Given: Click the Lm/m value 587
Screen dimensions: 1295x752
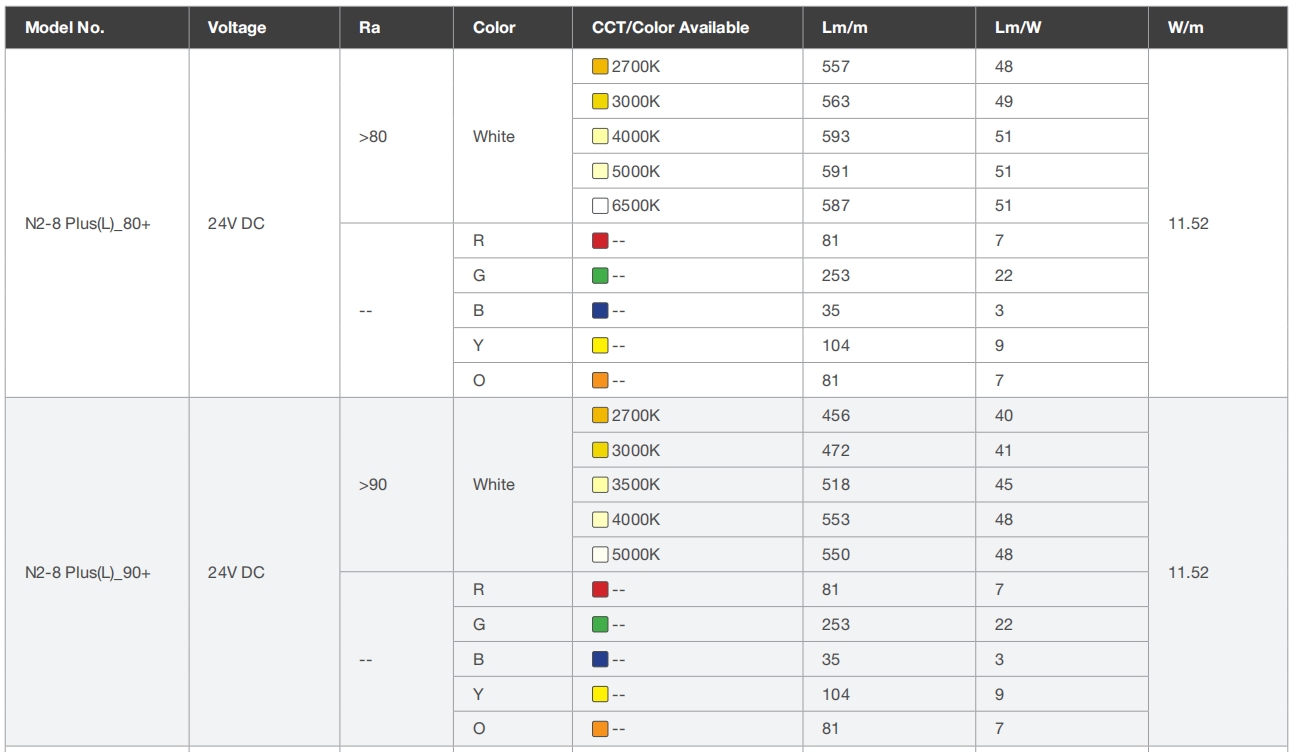Looking at the screenshot, I should [x=835, y=206].
